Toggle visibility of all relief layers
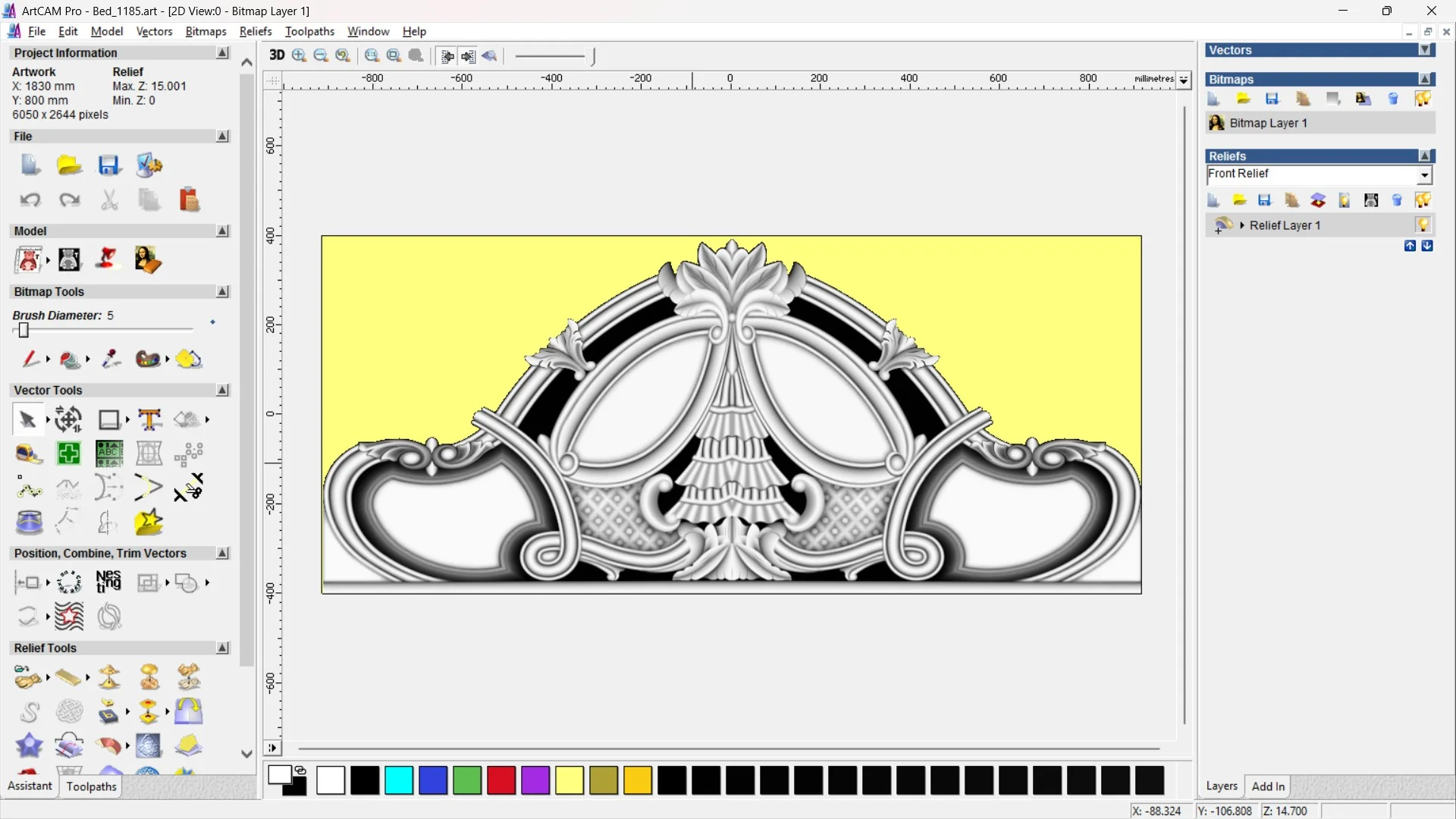Image resolution: width=1456 pixels, height=819 pixels. [1423, 200]
